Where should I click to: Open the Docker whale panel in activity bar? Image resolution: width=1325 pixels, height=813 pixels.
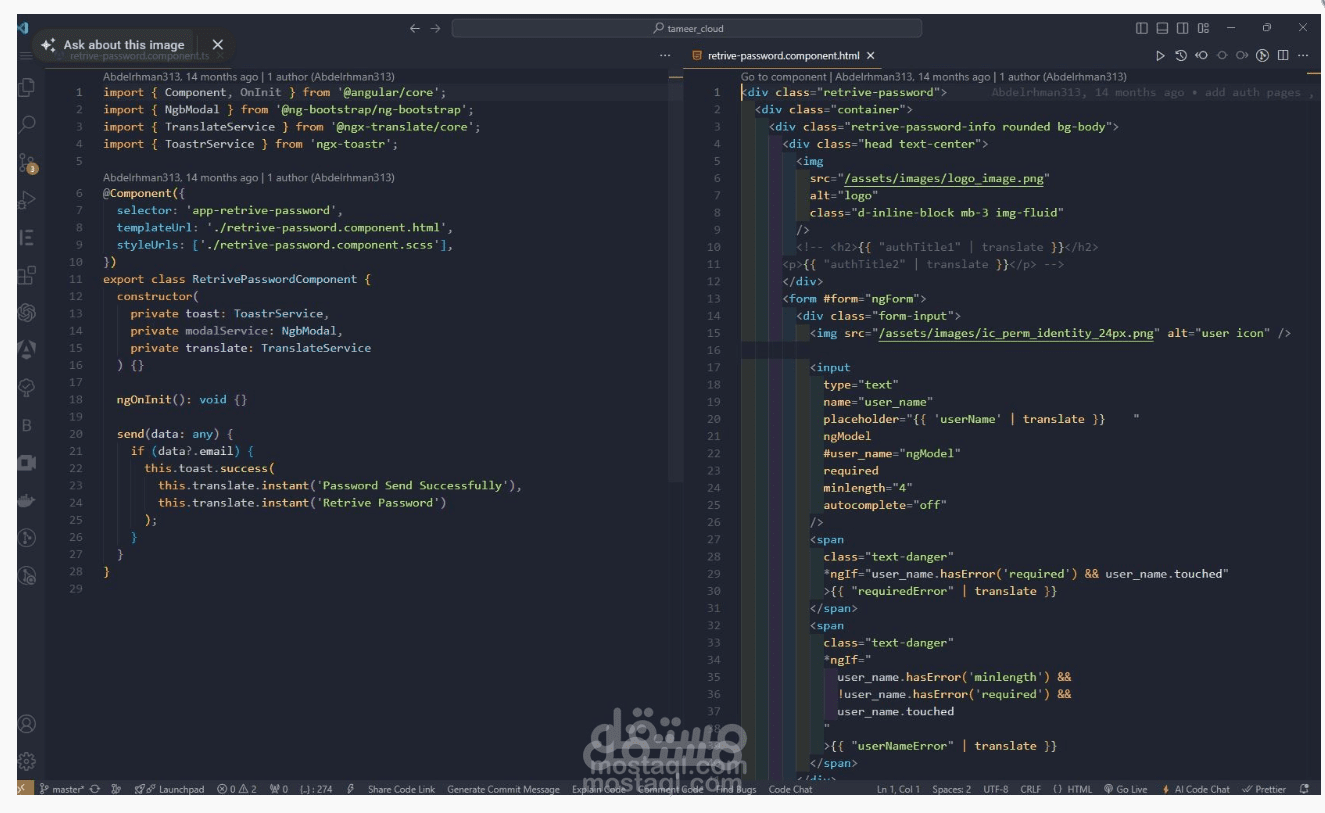(27, 500)
